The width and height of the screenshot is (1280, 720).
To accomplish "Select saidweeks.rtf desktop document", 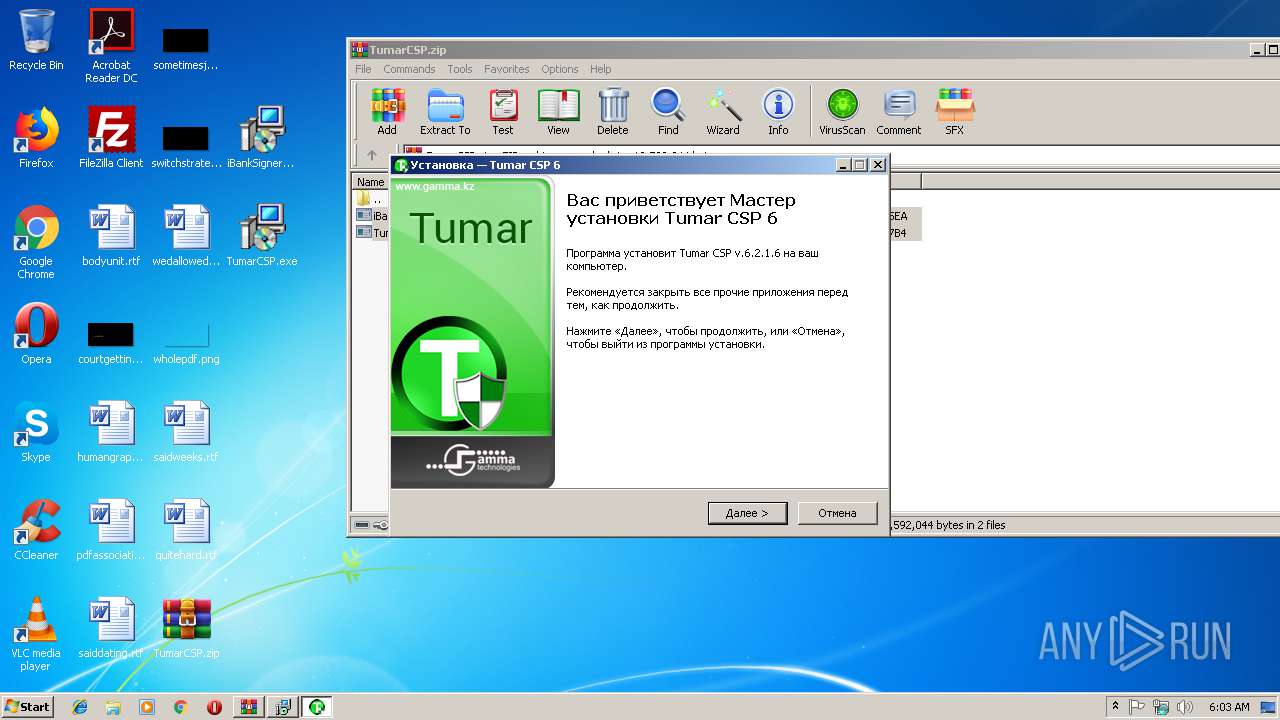I will [186, 432].
